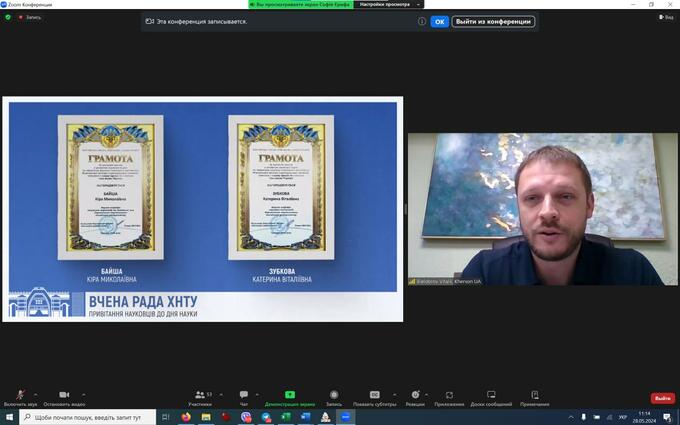The width and height of the screenshot is (680, 425).
Task: Click name ЗУБКОВА Катерина Віталіївна caption
Action: tap(282, 275)
